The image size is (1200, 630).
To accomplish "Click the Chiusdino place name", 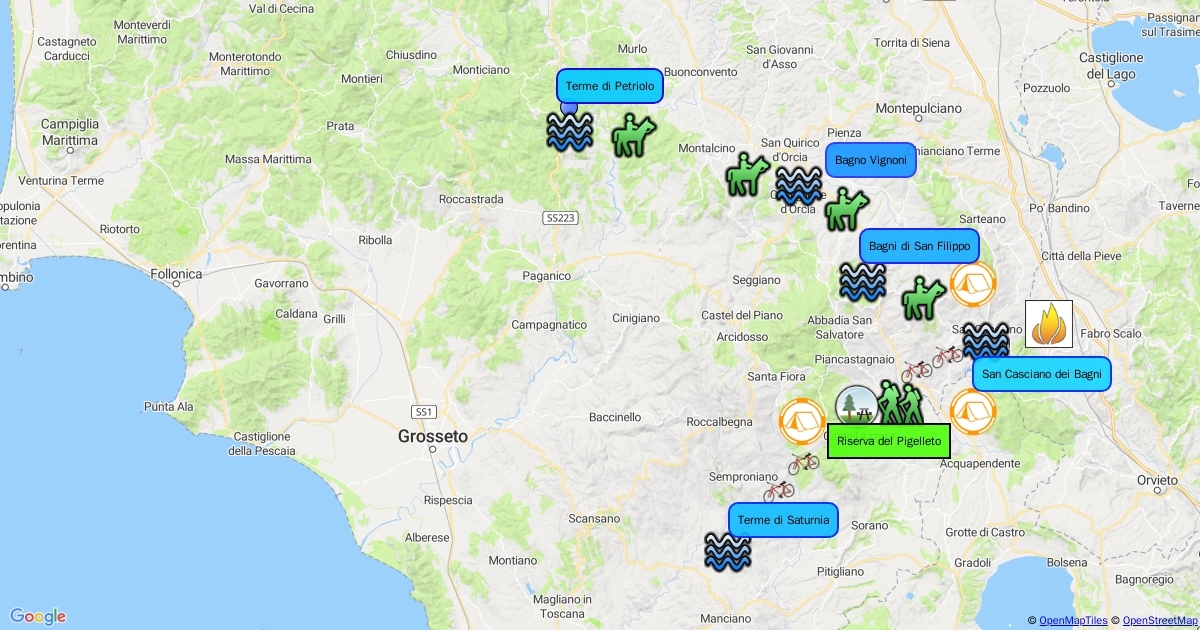I will pyautogui.click(x=411, y=55).
